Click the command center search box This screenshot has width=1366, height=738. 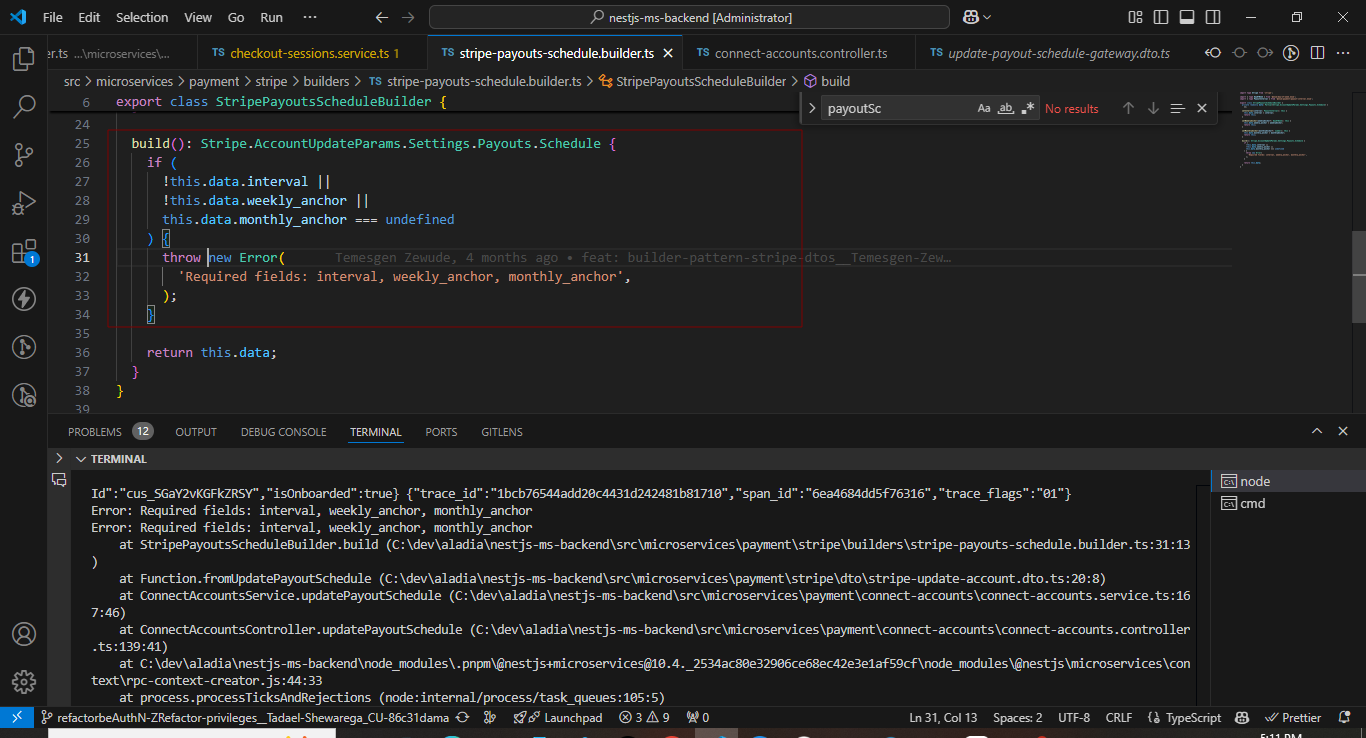[689, 17]
